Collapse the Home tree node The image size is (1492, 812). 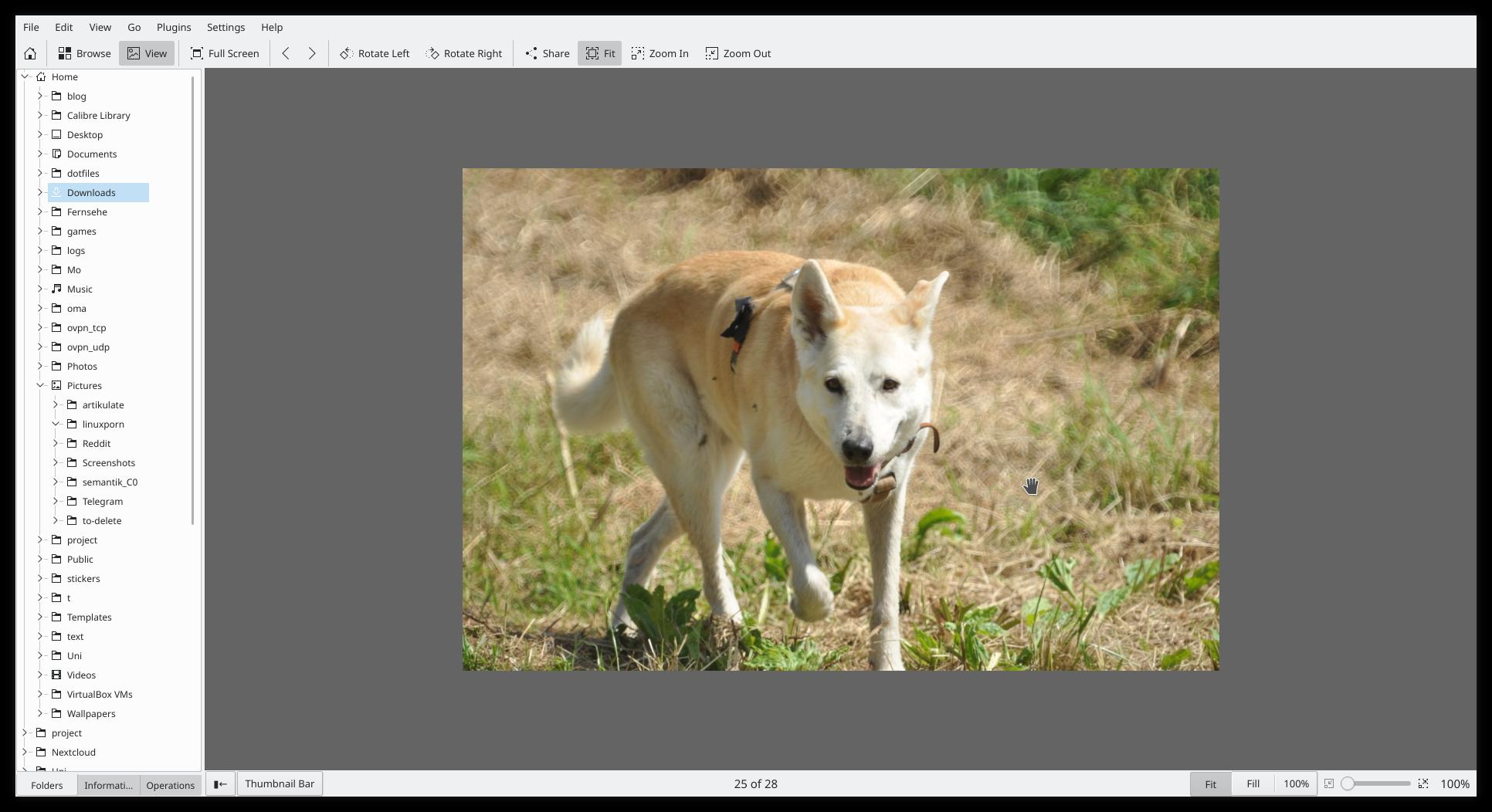[x=25, y=76]
